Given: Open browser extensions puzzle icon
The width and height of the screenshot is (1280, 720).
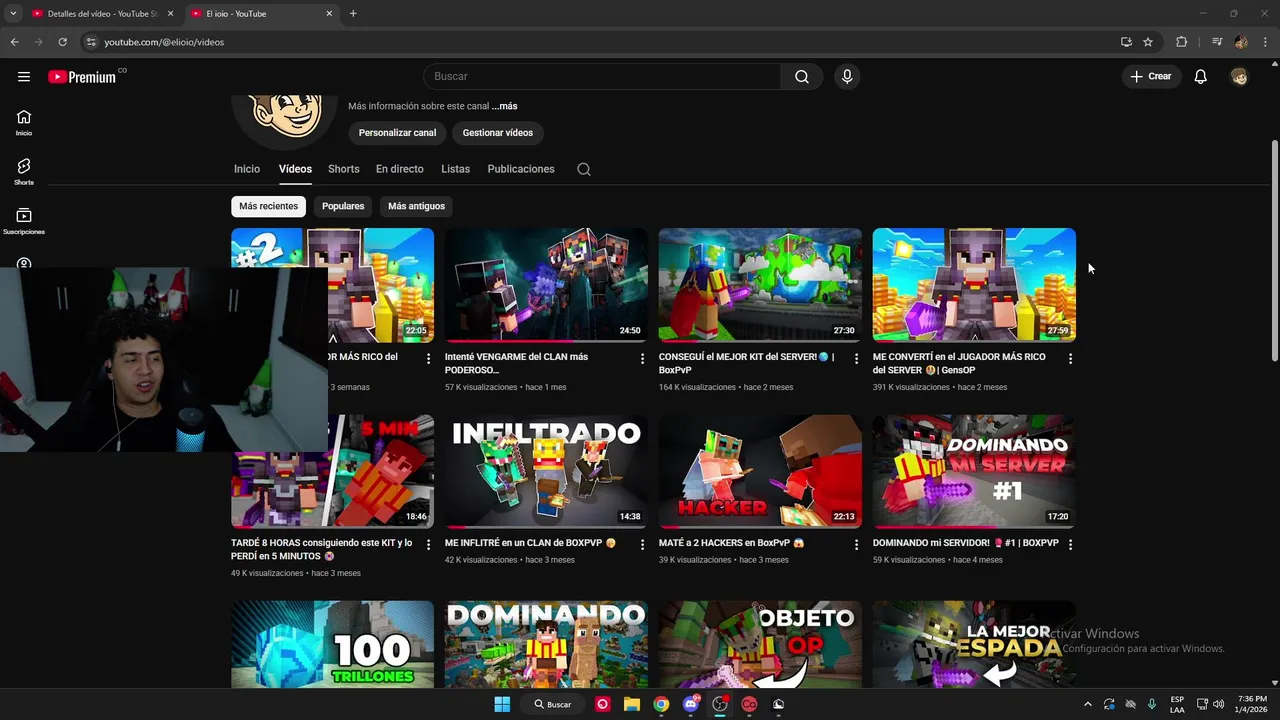Looking at the screenshot, I should pyautogui.click(x=1182, y=42).
